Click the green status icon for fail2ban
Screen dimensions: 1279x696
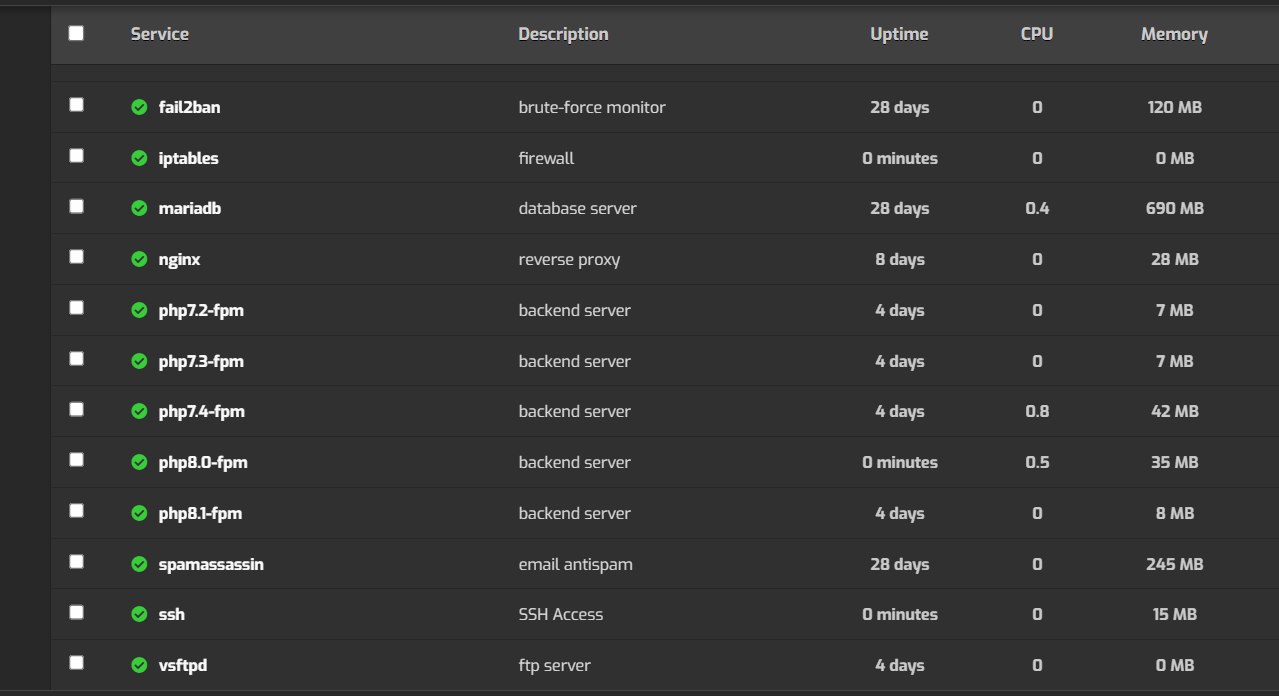pyautogui.click(x=139, y=107)
